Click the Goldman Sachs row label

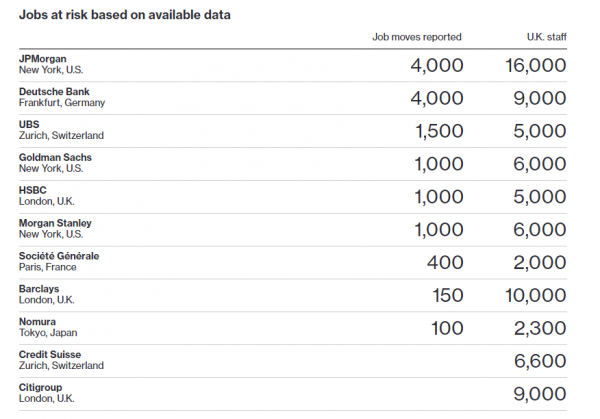tap(55, 158)
